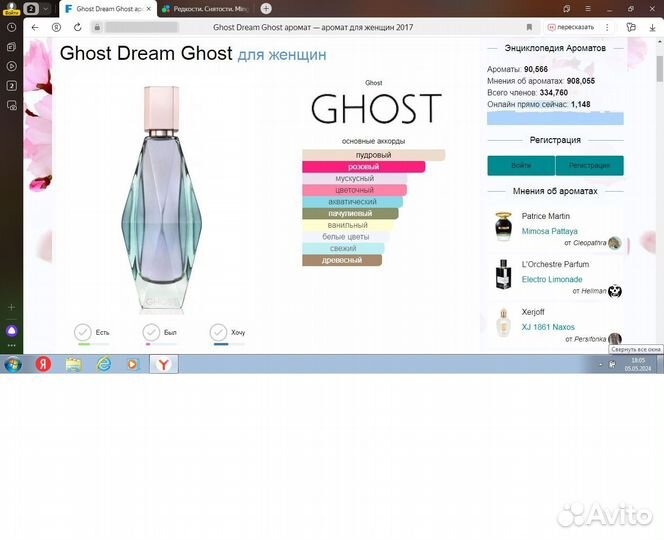Open the XJ 1861 Naxos link
The width and height of the screenshot is (664, 540).
(548, 327)
